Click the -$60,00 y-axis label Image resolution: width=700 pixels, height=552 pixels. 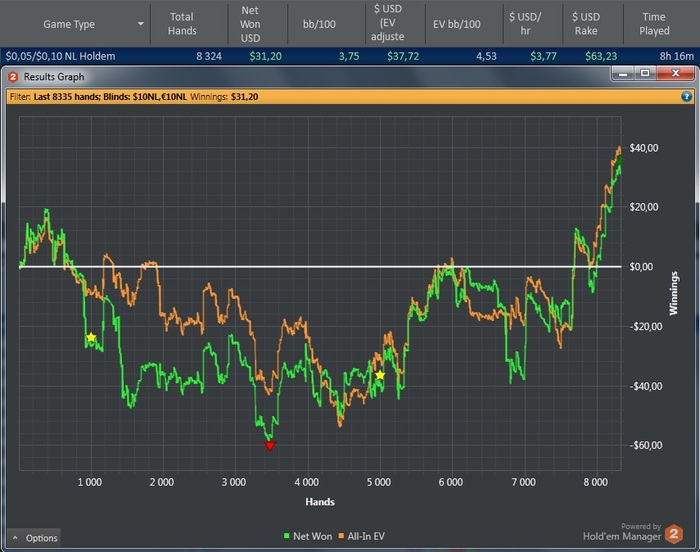646,445
